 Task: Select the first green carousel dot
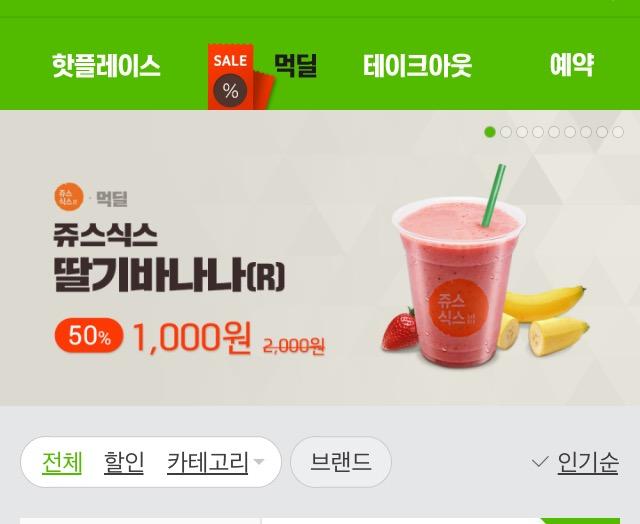pos(490,132)
